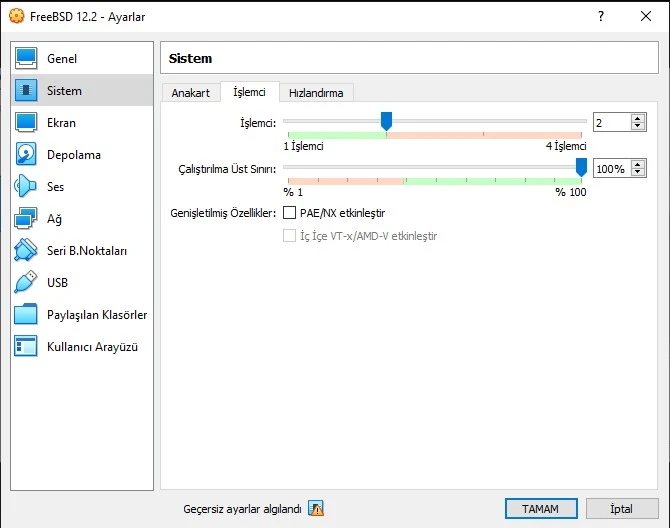Select Kullanıcı Arayüzü in the list
Viewport: 670px width, 528px height.
coord(82,347)
